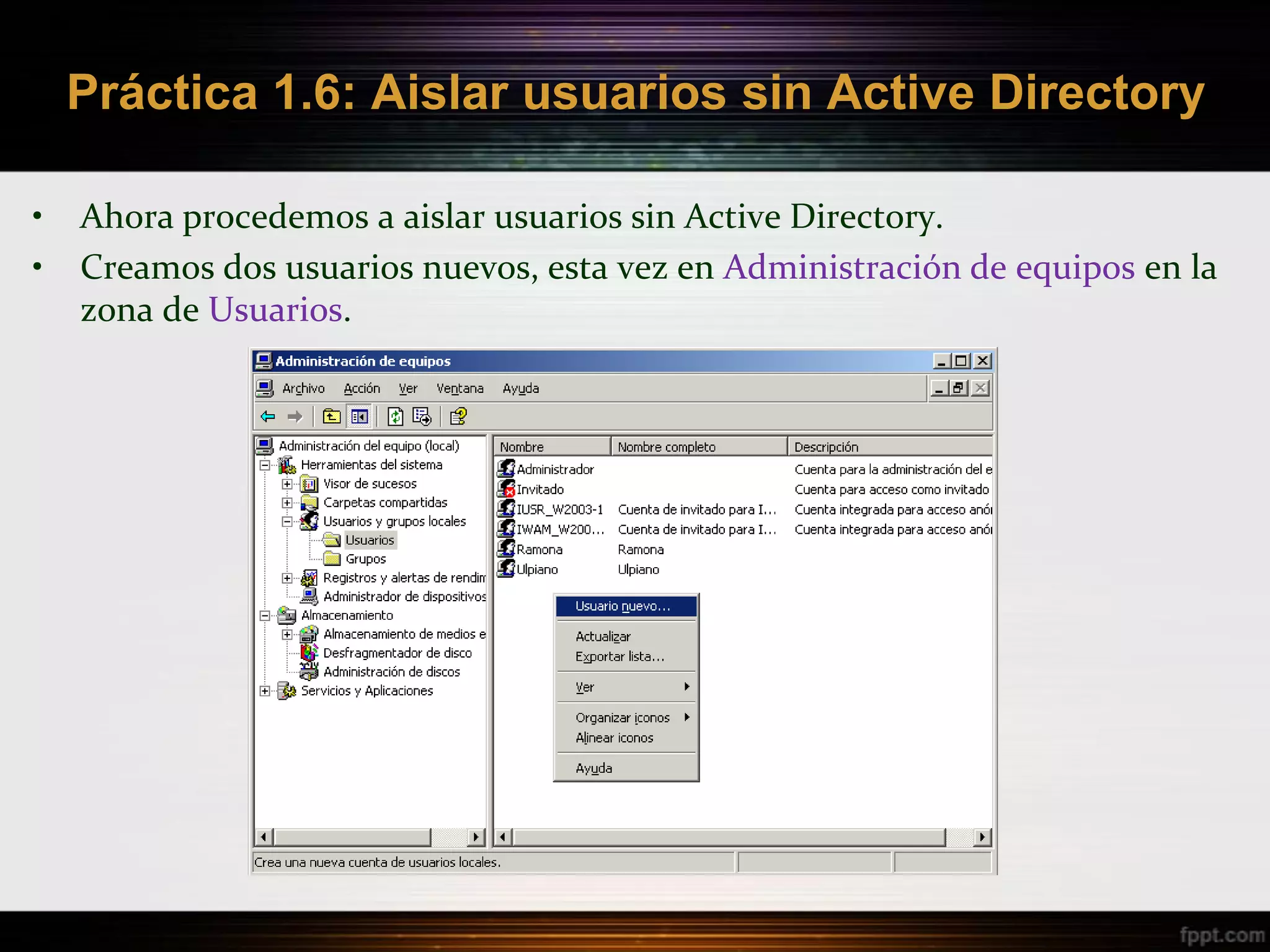Collapse the Almacenamiento node
The image size is (1270, 952).
click(x=265, y=615)
